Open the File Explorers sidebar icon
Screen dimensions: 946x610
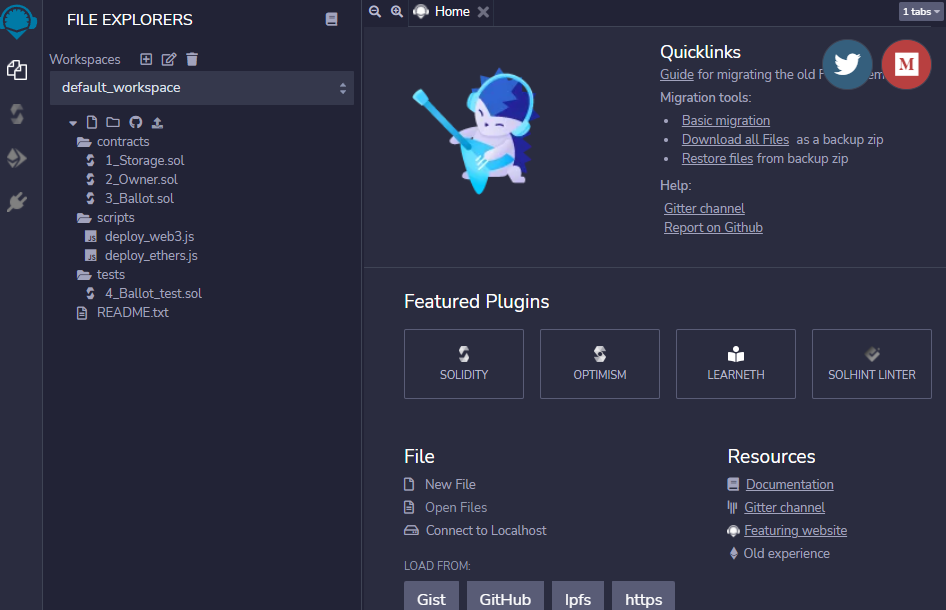[x=17, y=70]
